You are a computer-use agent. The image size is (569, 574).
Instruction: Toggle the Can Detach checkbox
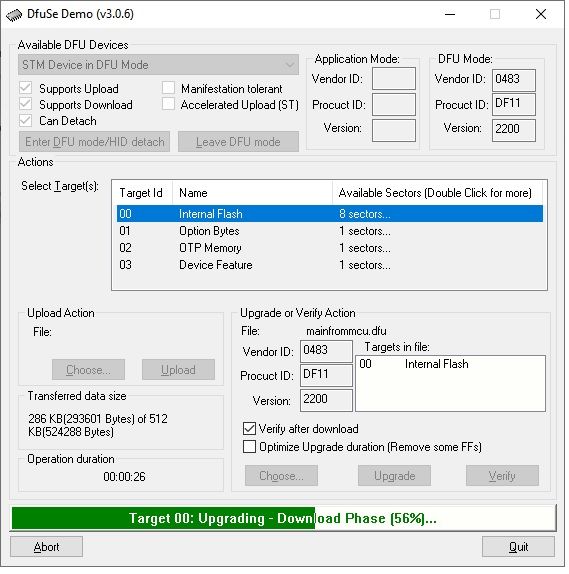pos(26,120)
